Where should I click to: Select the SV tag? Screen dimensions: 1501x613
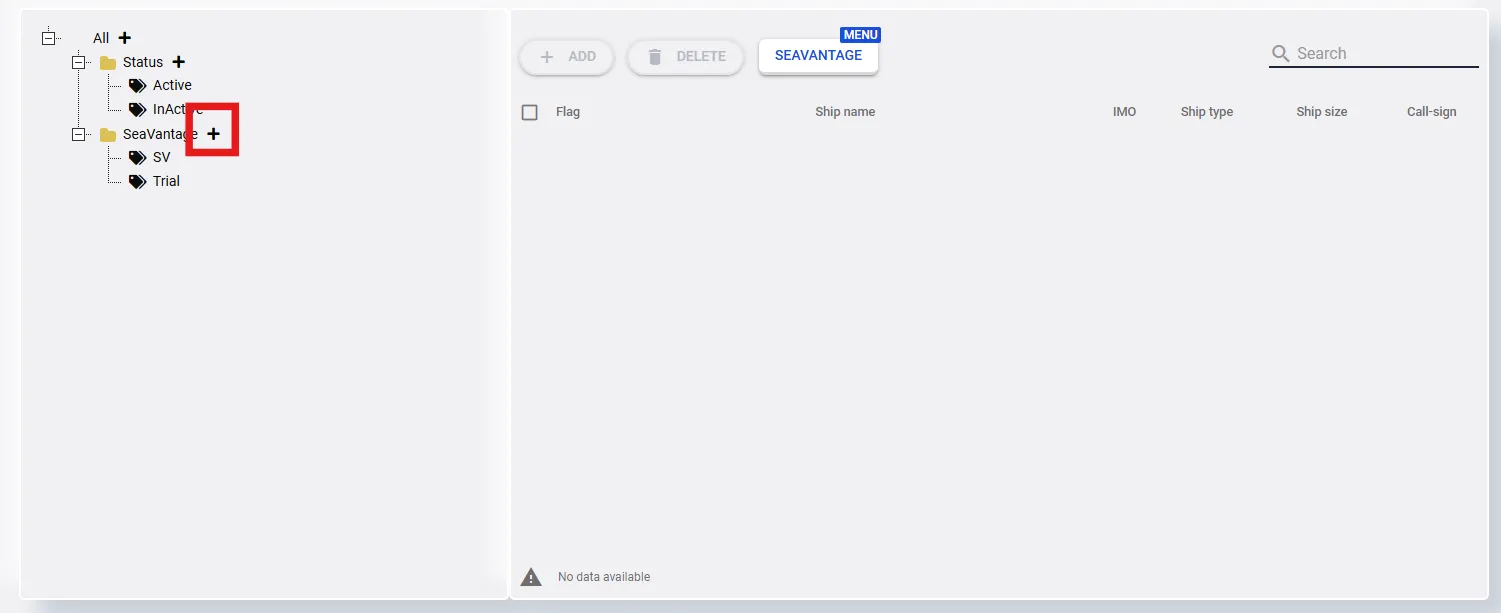click(x=162, y=157)
